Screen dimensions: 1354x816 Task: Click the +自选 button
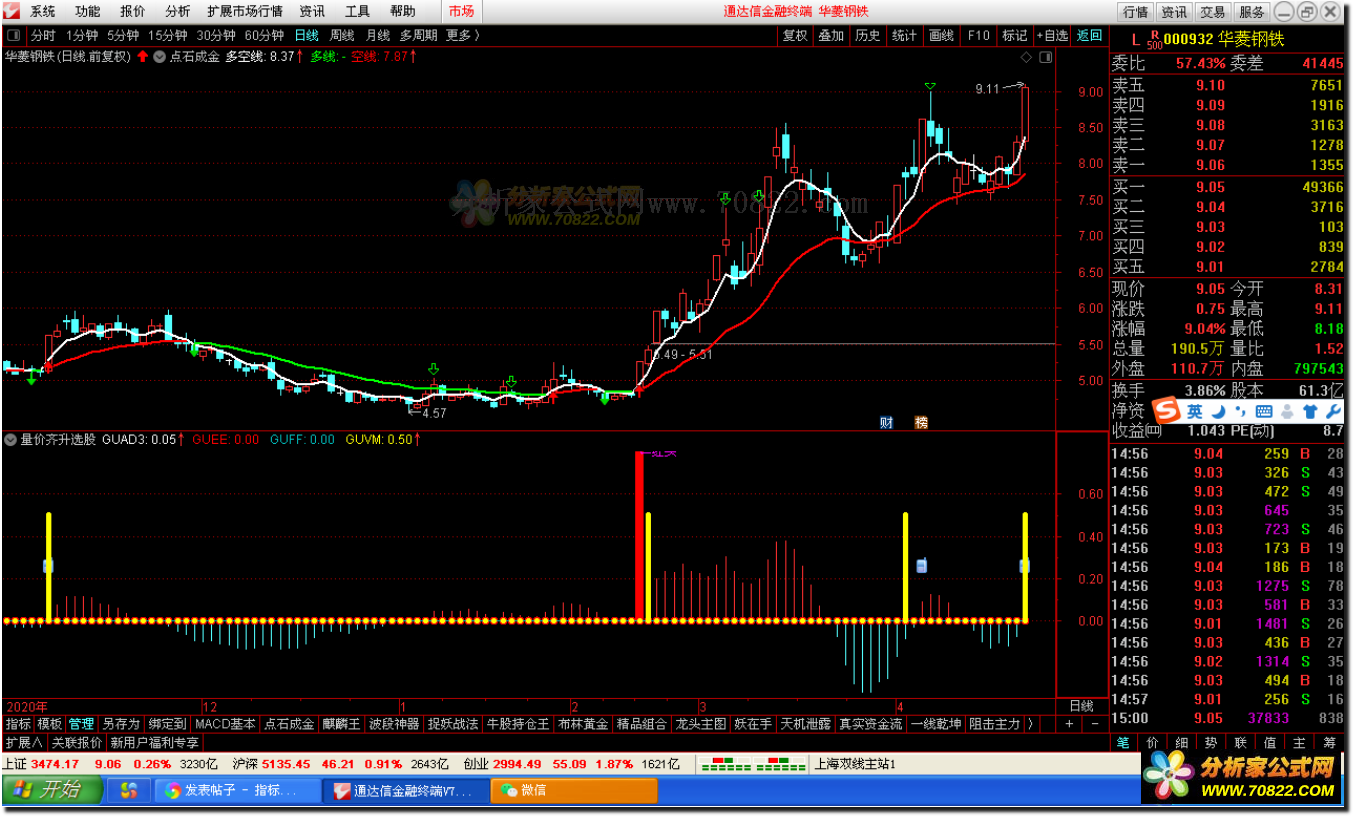tap(1051, 35)
